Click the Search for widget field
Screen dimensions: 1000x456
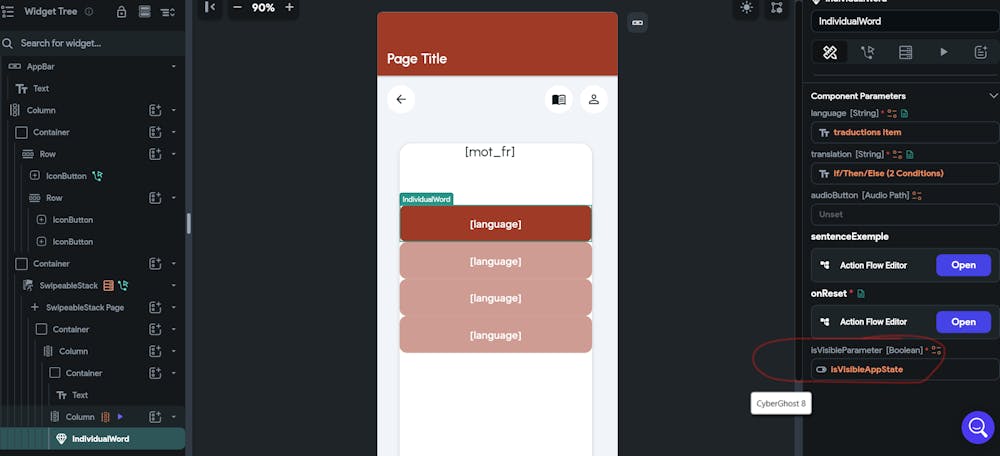point(95,44)
